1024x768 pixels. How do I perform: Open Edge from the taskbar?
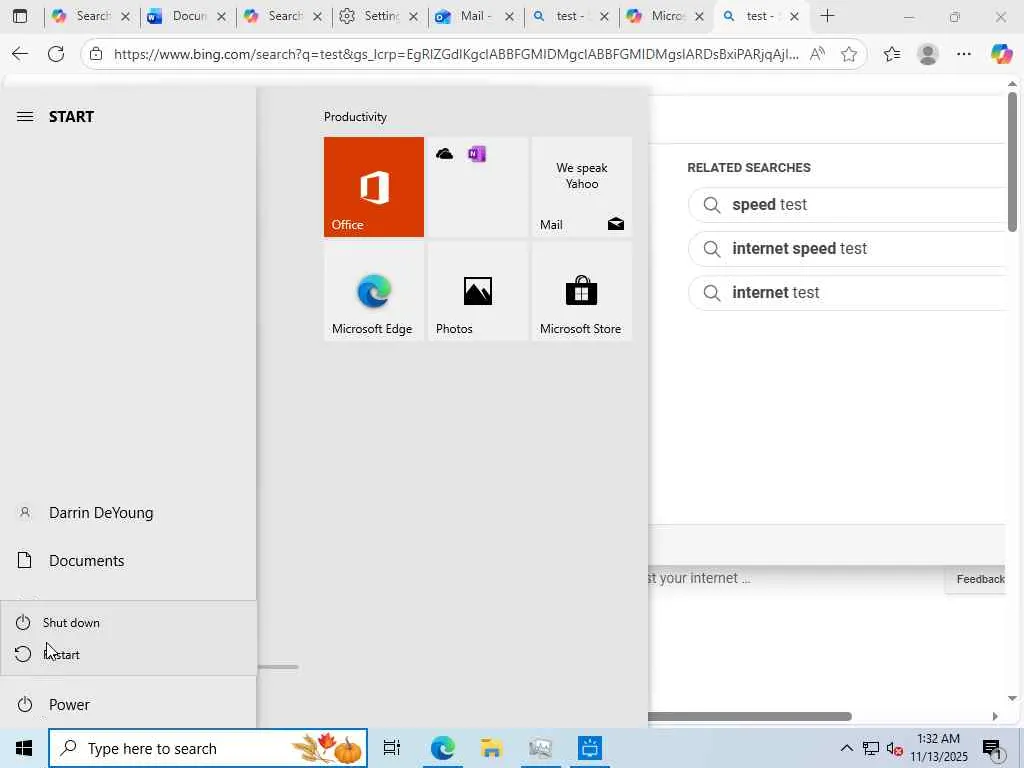click(x=442, y=748)
